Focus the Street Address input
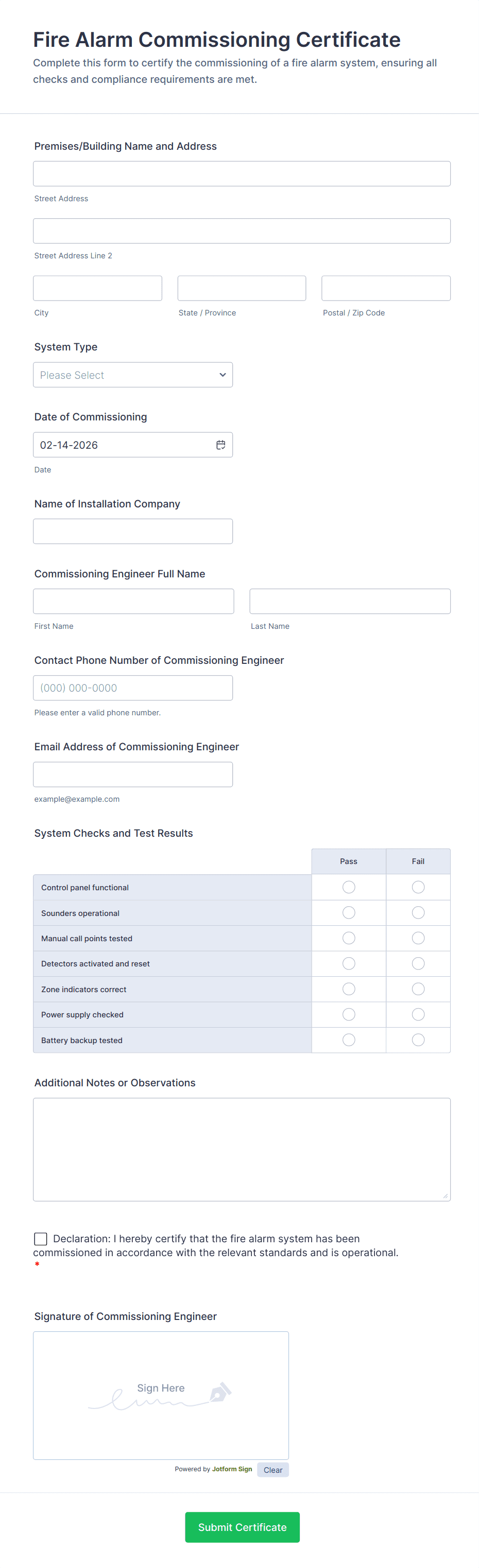Viewport: 479px width, 1568px height. tap(242, 173)
